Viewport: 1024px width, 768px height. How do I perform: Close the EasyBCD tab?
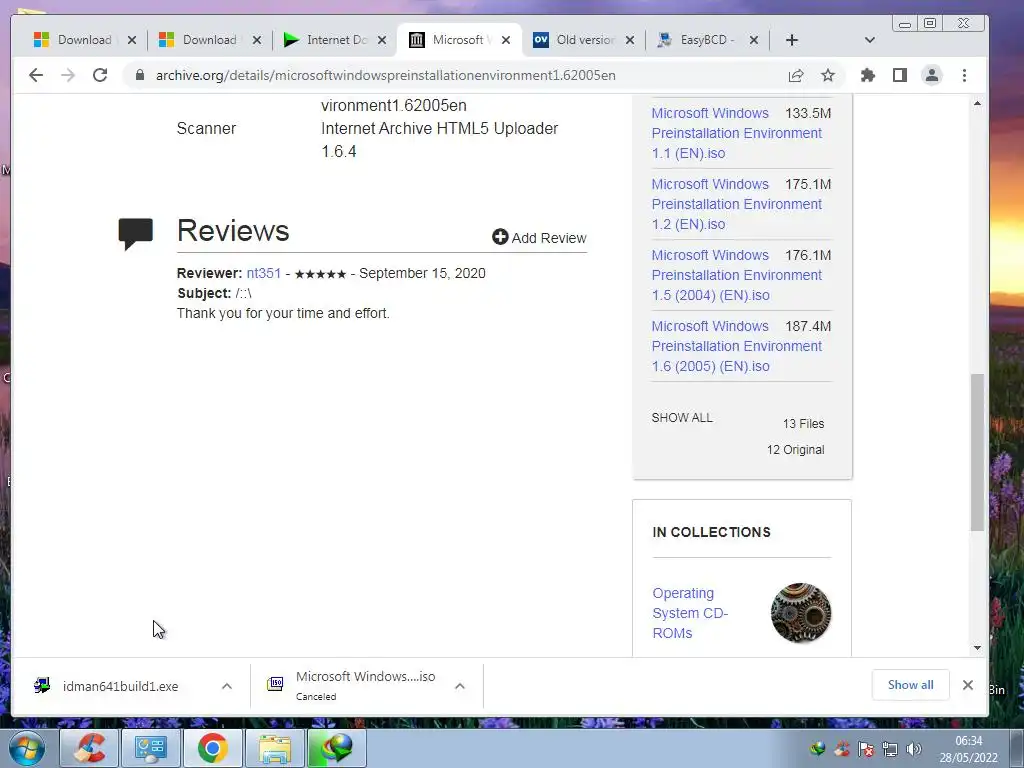click(x=754, y=40)
